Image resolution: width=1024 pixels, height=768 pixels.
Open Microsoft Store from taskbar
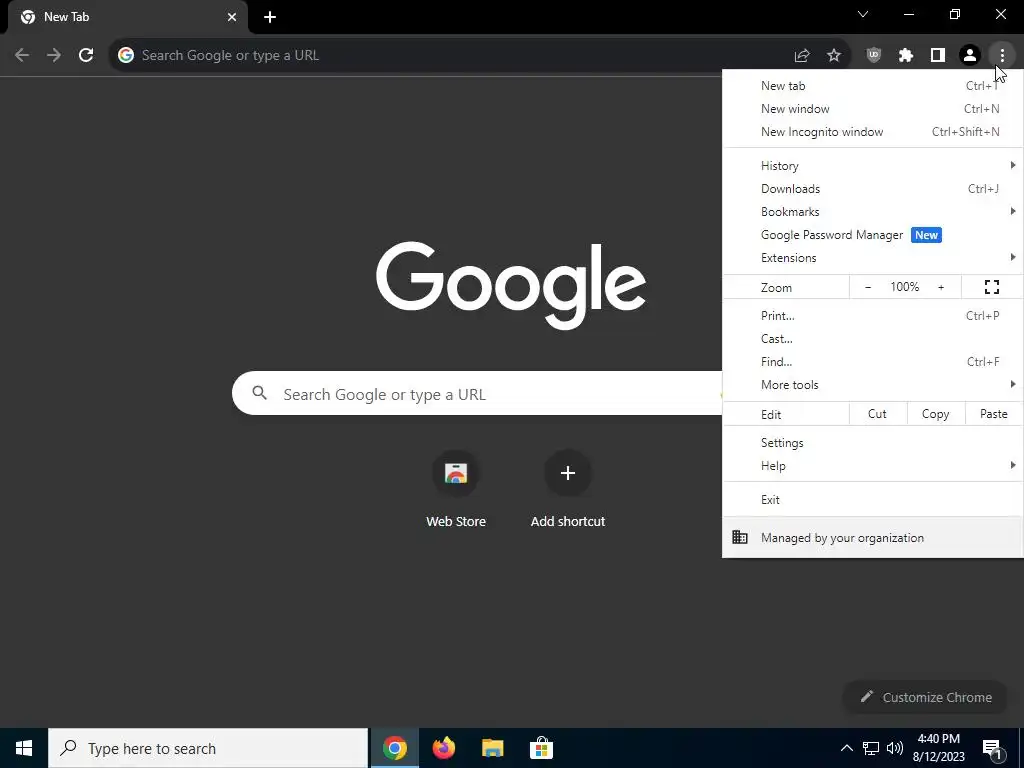[x=541, y=748]
